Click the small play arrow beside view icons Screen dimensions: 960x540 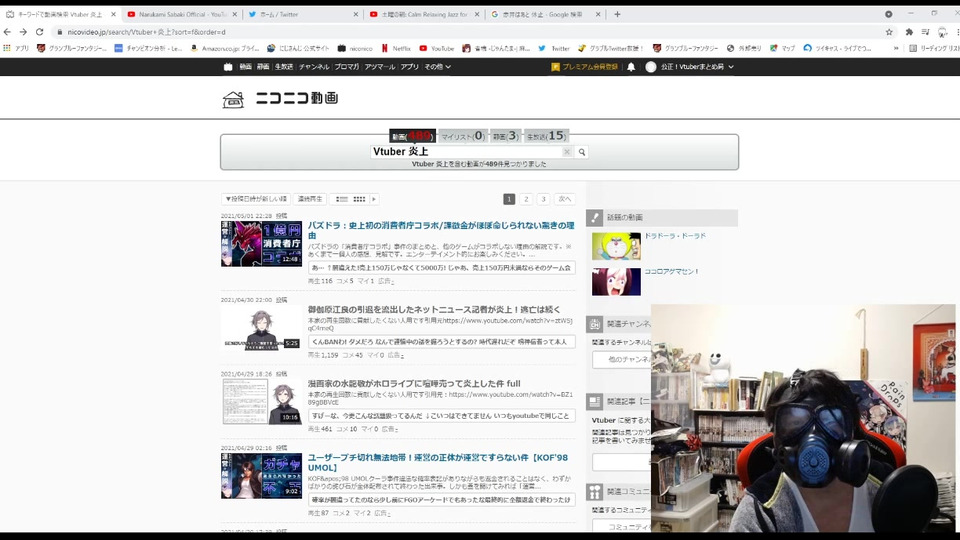[374, 199]
